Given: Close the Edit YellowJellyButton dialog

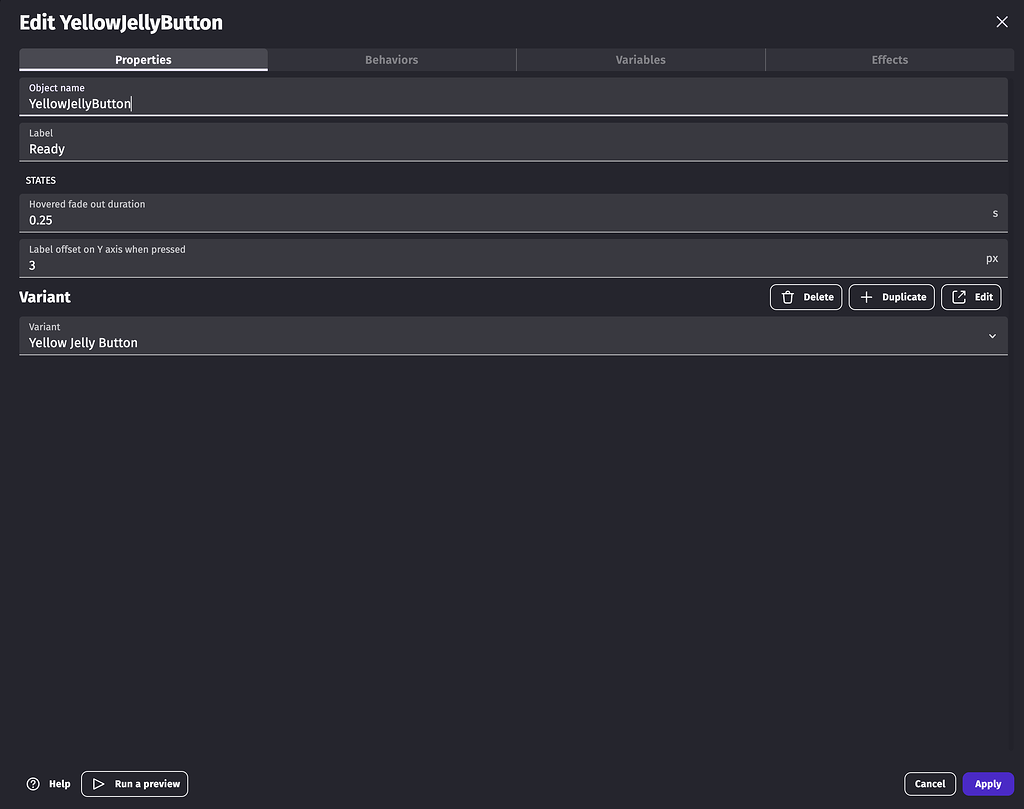Looking at the screenshot, I should (x=1002, y=22).
